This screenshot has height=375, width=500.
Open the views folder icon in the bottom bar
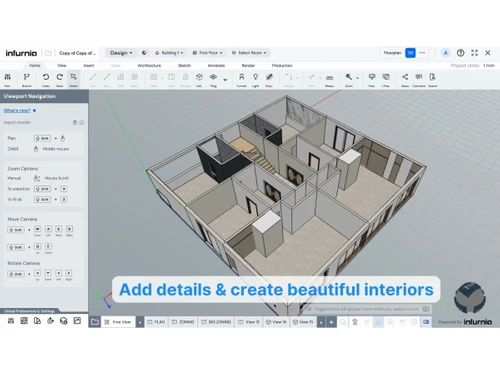[95, 322]
